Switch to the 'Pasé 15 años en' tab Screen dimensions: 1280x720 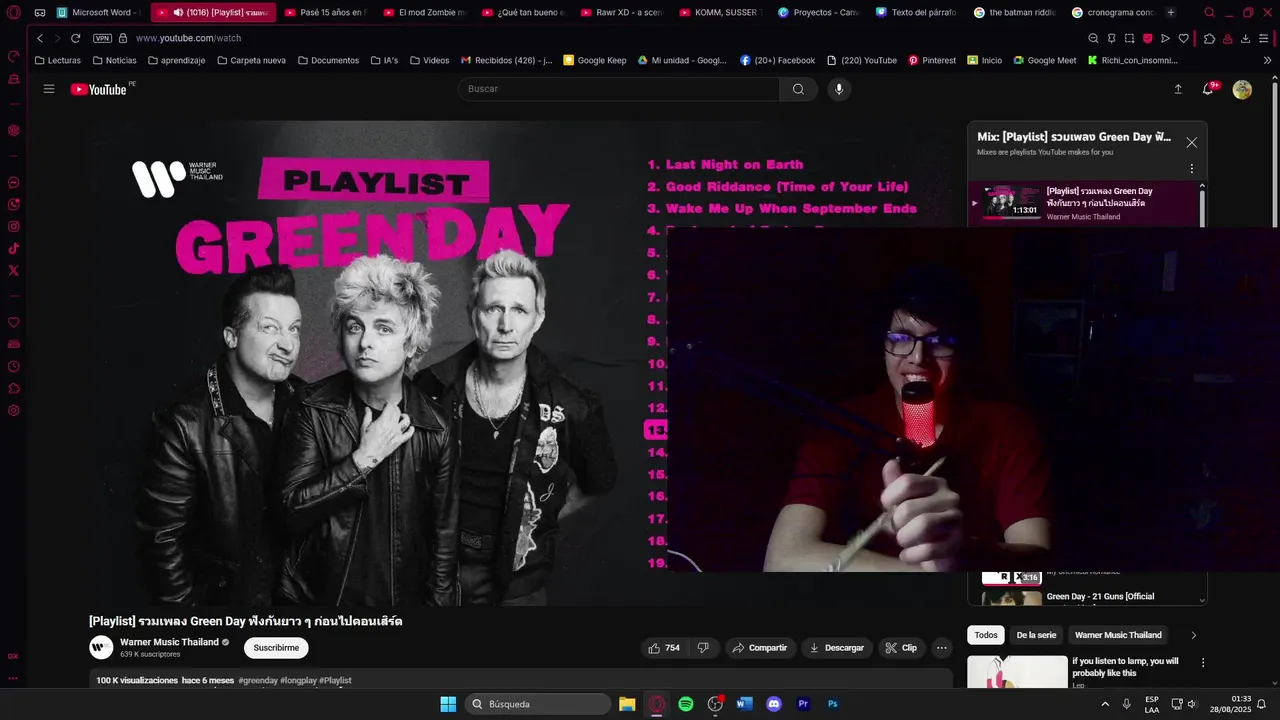(325, 12)
